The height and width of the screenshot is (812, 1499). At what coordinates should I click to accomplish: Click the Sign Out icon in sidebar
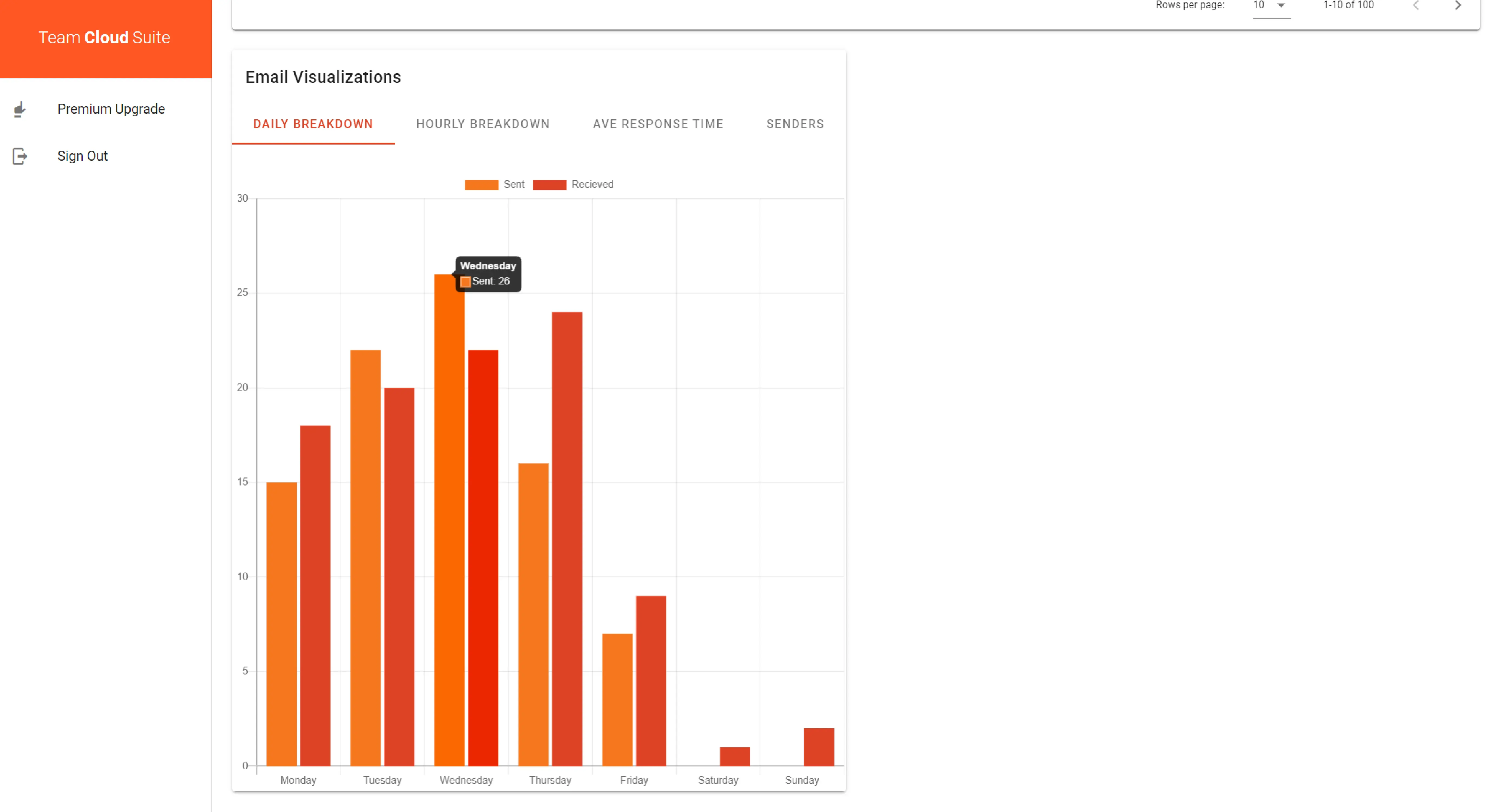20,156
